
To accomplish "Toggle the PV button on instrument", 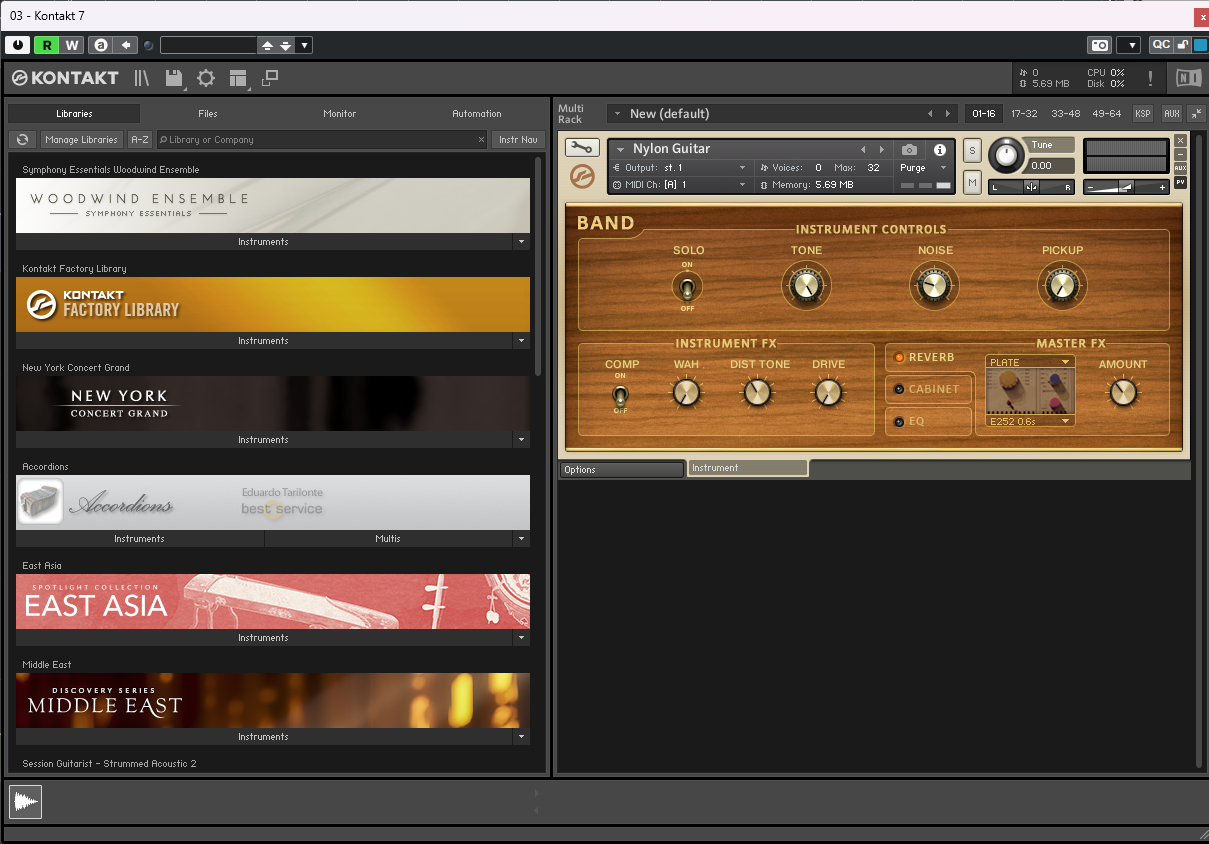I will [x=1180, y=182].
